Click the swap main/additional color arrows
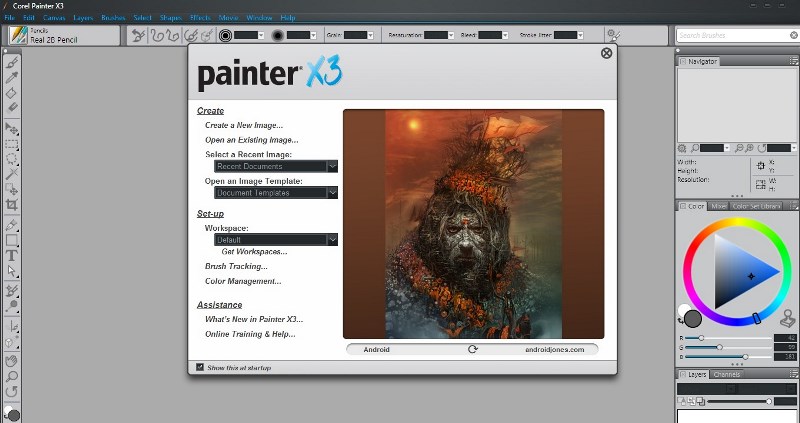800x423 pixels. point(682,320)
